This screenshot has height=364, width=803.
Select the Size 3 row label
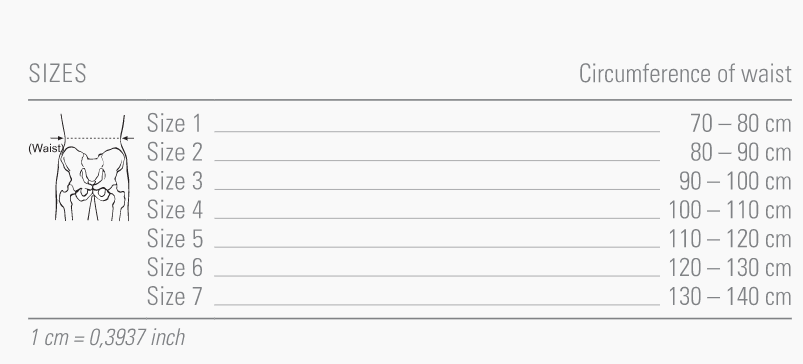point(175,181)
